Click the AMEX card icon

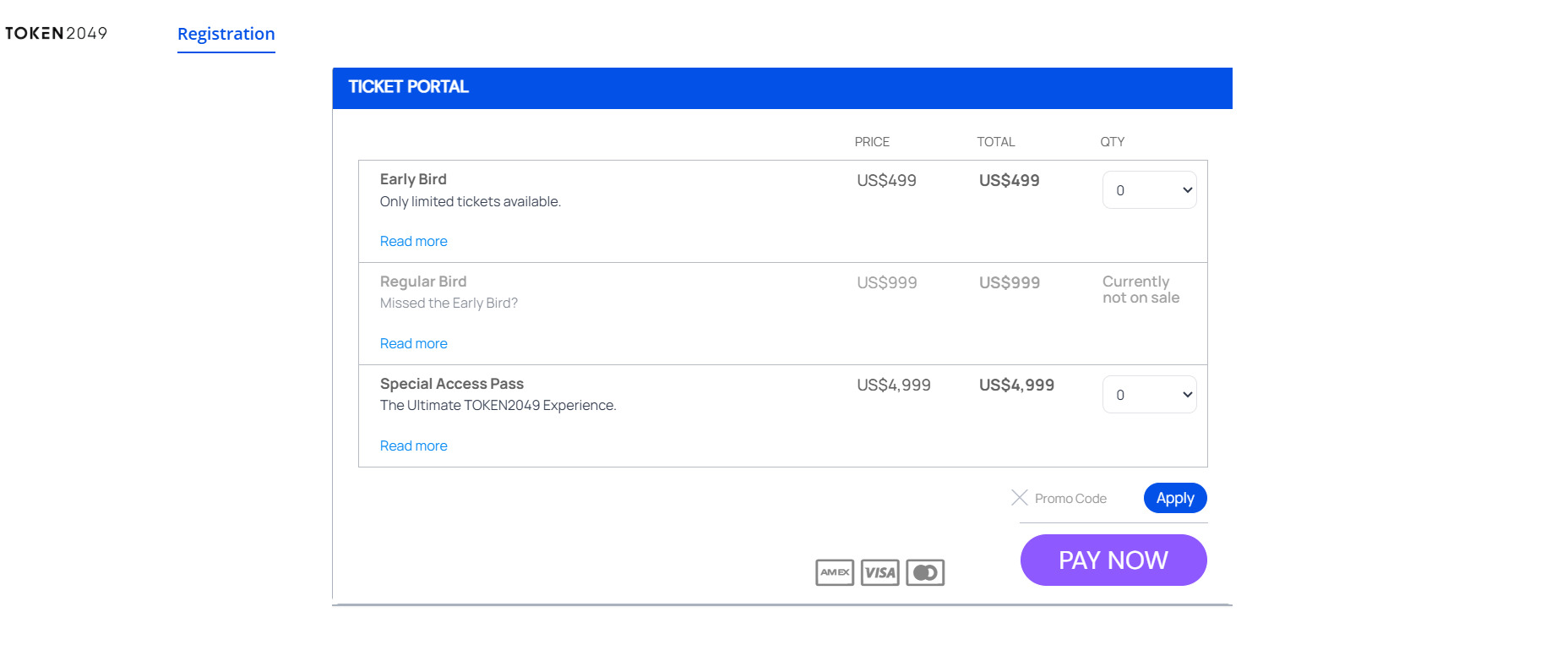coord(835,572)
